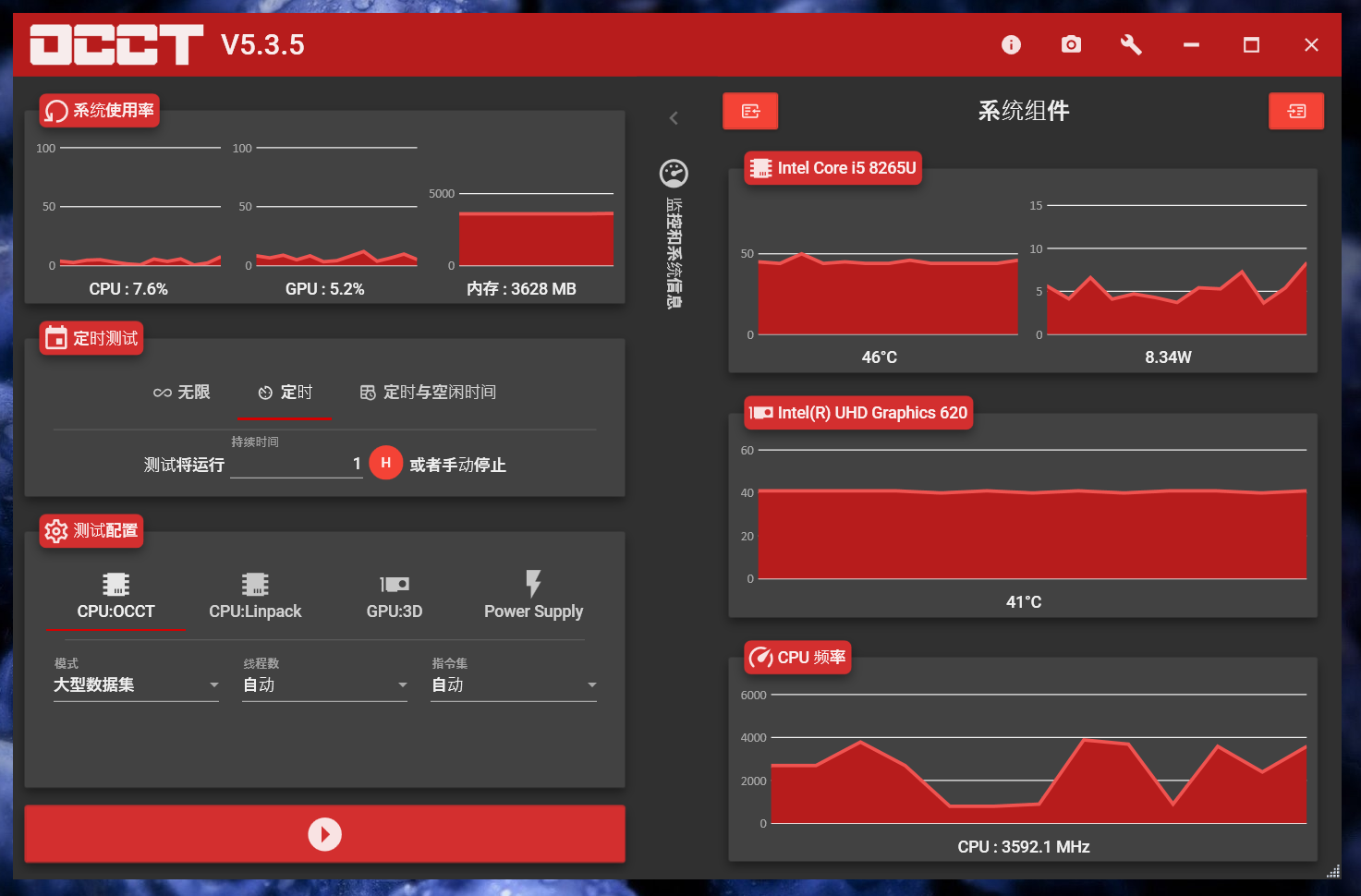Click the 测试将运行 text

(x=184, y=465)
